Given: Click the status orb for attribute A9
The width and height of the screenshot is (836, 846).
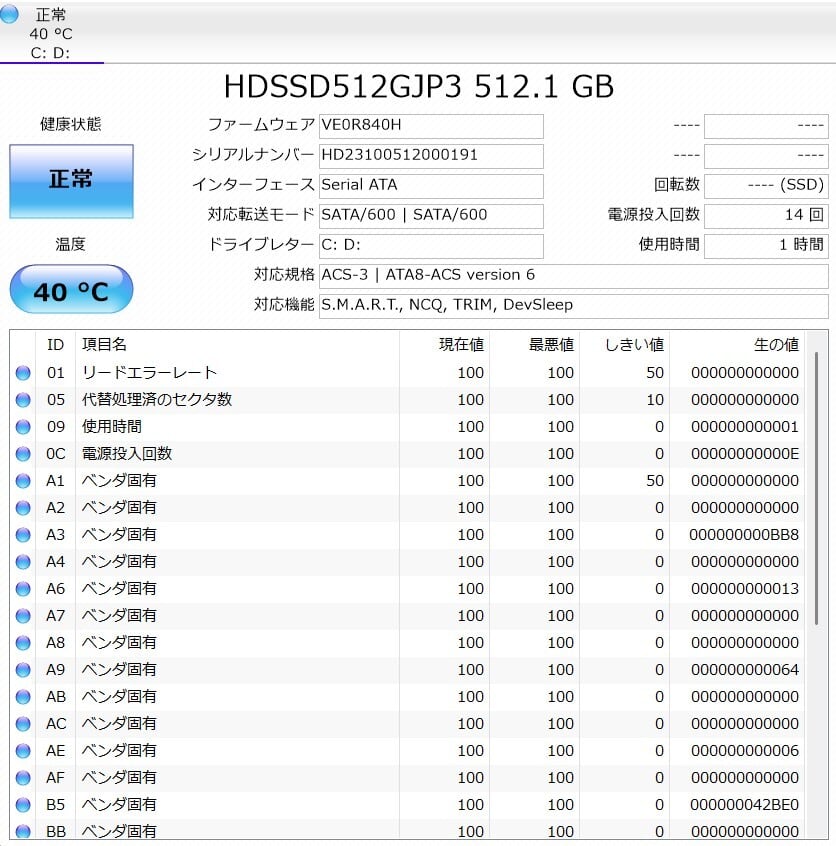Looking at the screenshot, I should click(23, 670).
